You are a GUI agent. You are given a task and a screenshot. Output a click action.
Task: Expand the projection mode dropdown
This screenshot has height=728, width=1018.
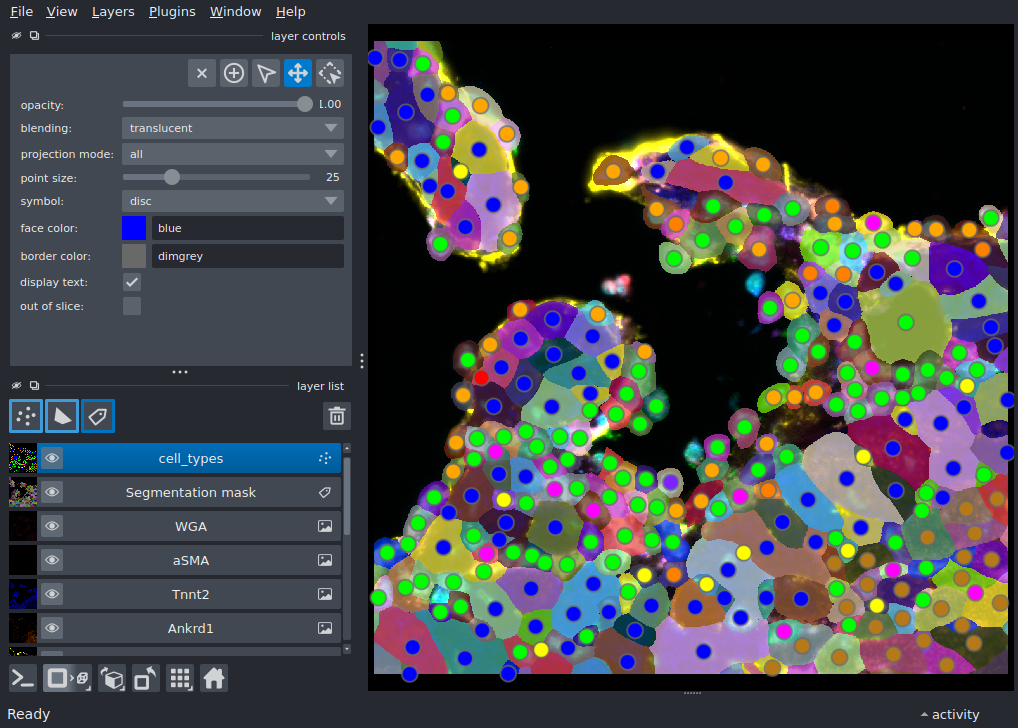coord(233,154)
